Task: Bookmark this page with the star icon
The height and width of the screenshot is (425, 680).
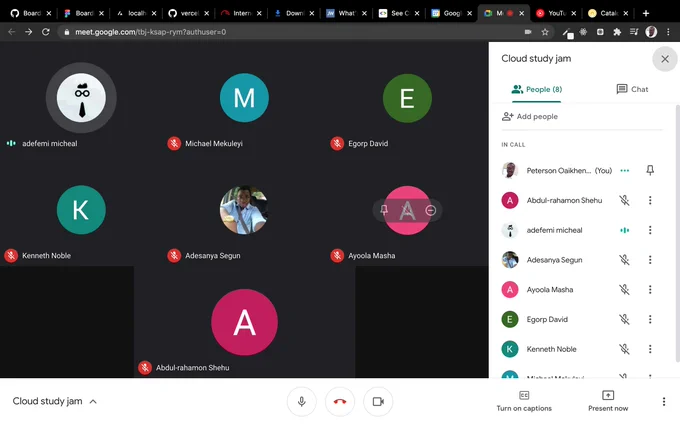Action: (x=545, y=32)
